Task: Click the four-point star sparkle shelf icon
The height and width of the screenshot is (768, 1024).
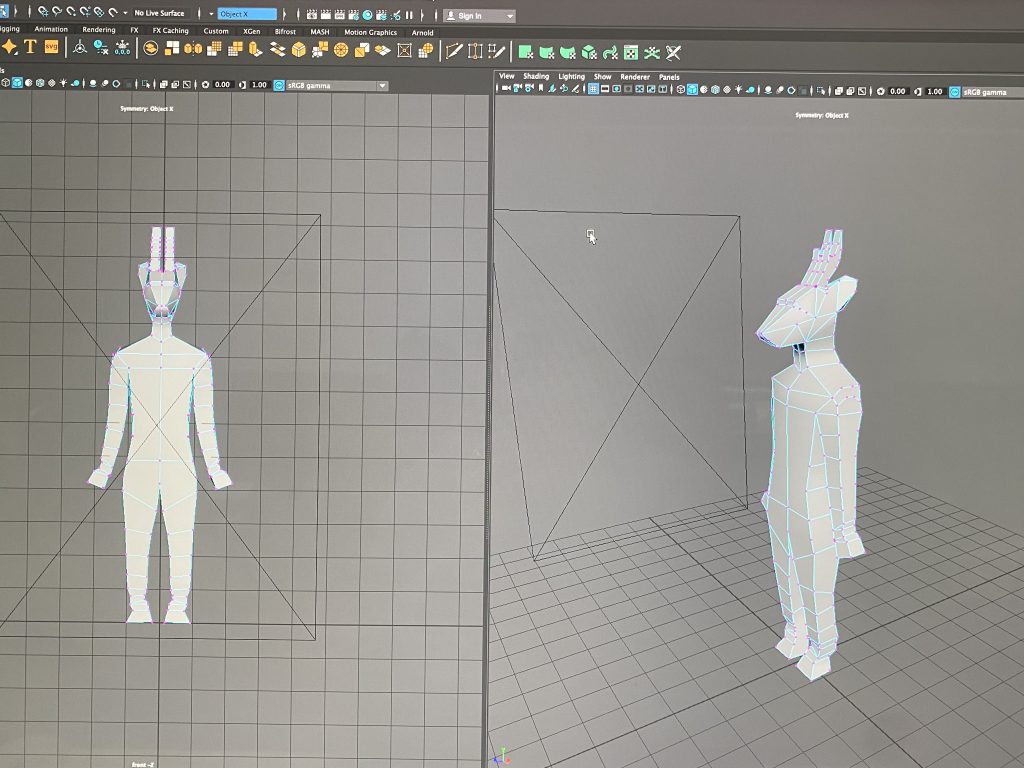Action: tap(9, 48)
